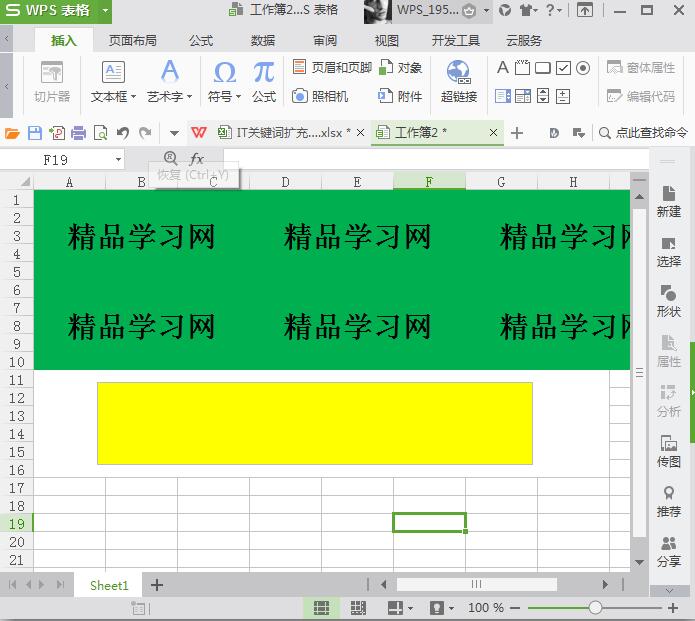695x621 pixels.
Task: Select the Sheet1 worksheet tab
Action: pyautogui.click(x=109, y=586)
